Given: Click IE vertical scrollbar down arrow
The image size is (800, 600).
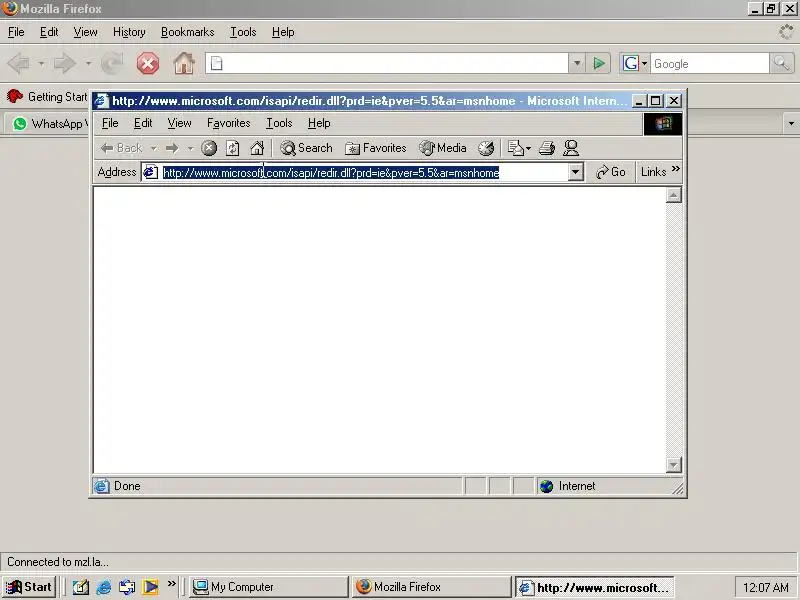Looking at the screenshot, I should point(673,465).
